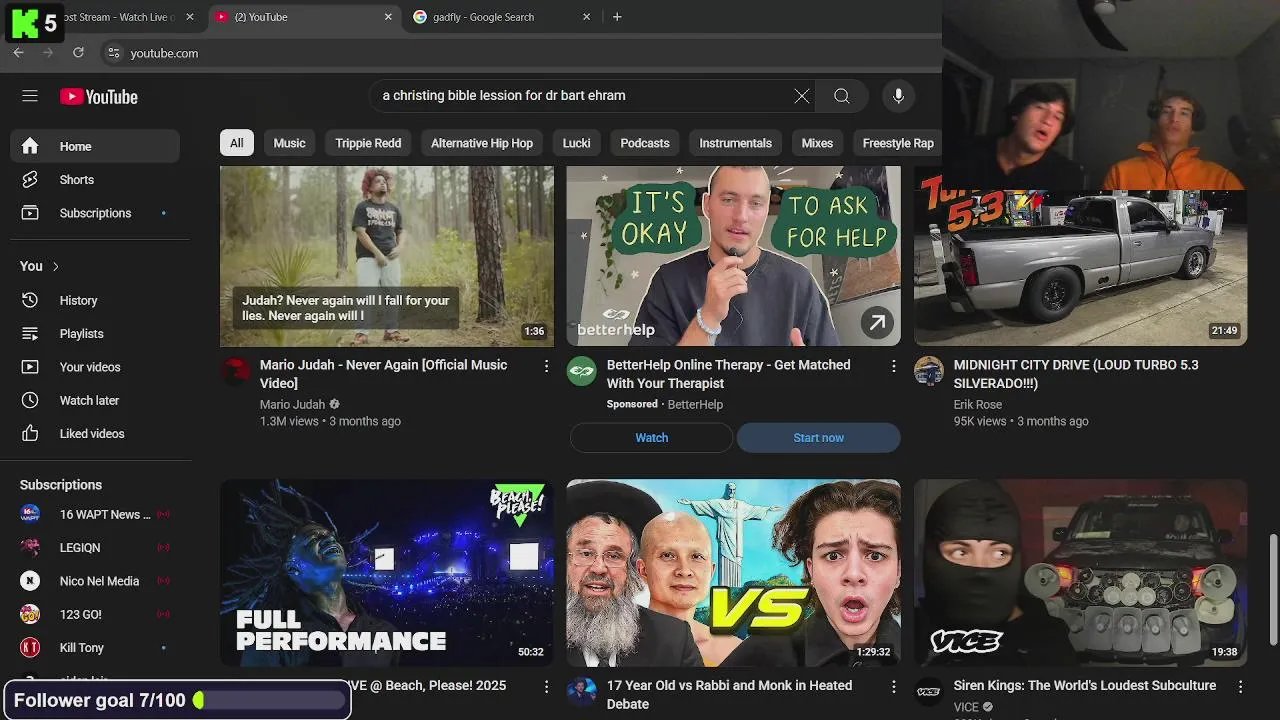The width and height of the screenshot is (1280, 720).
Task: Open Mario Judah Never Again video thumbnail
Action: click(387, 256)
